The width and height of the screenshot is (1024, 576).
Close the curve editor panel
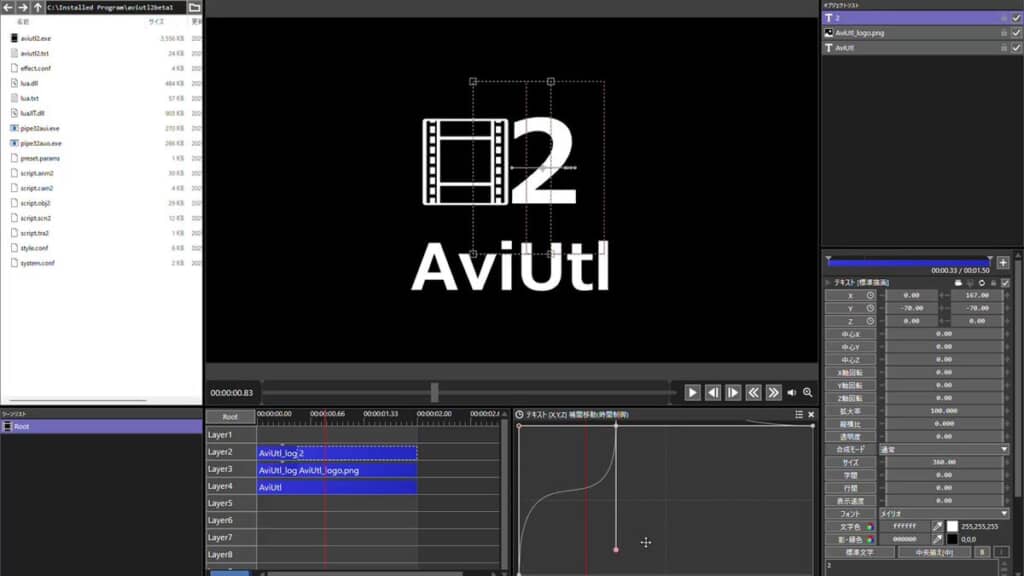811,415
